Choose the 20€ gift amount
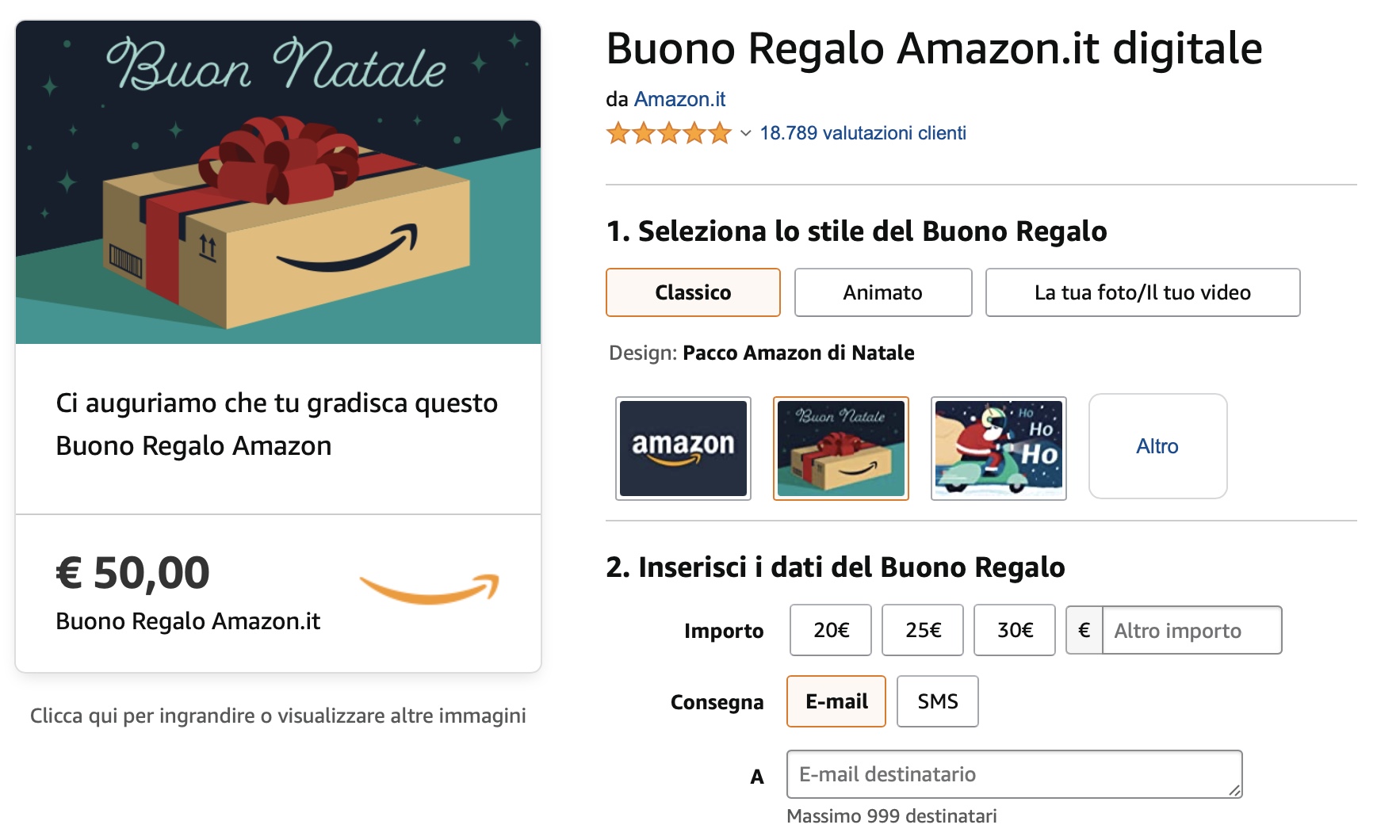Viewport: 1400px width, 840px height. pyautogui.click(x=829, y=630)
